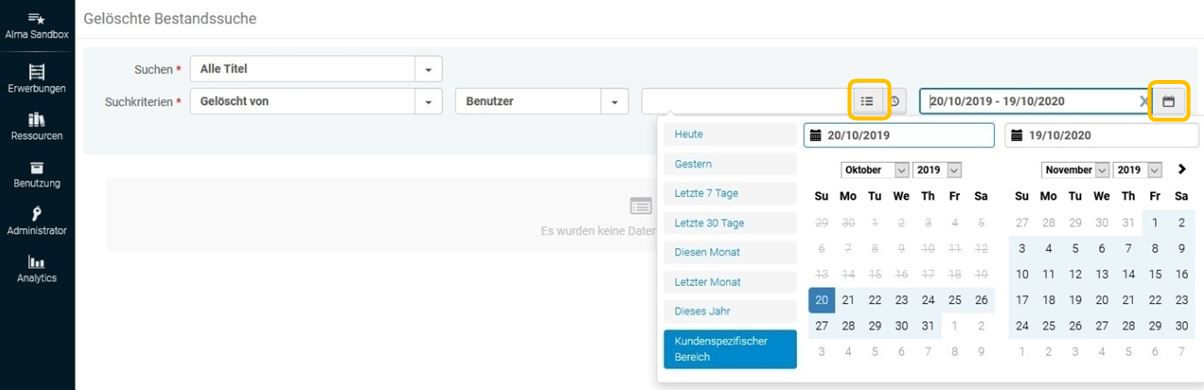The image size is (1204, 390).
Task: Select Kundenspezifischer Bereich option
Action: [x=730, y=349]
